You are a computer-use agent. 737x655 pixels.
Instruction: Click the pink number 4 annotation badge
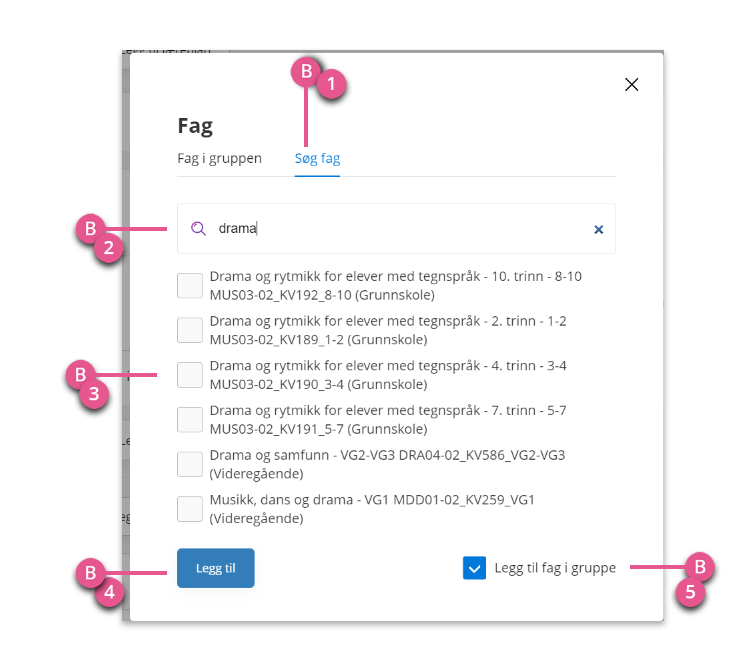pyautogui.click(x=109, y=592)
